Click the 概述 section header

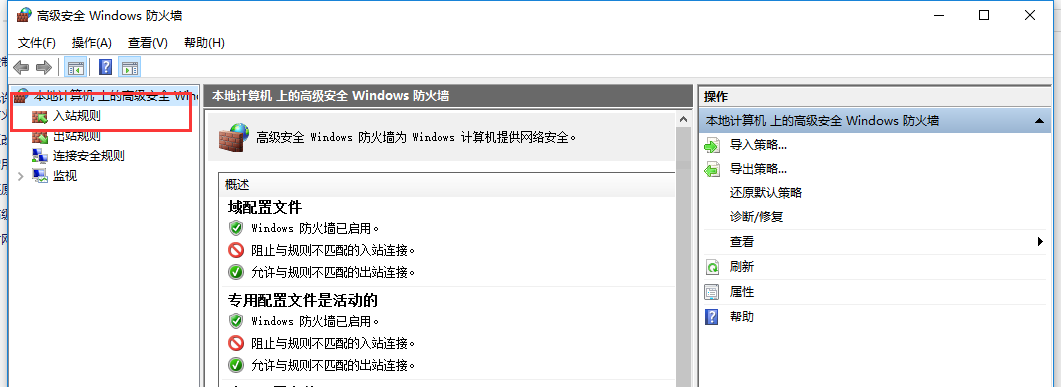(x=237, y=185)
